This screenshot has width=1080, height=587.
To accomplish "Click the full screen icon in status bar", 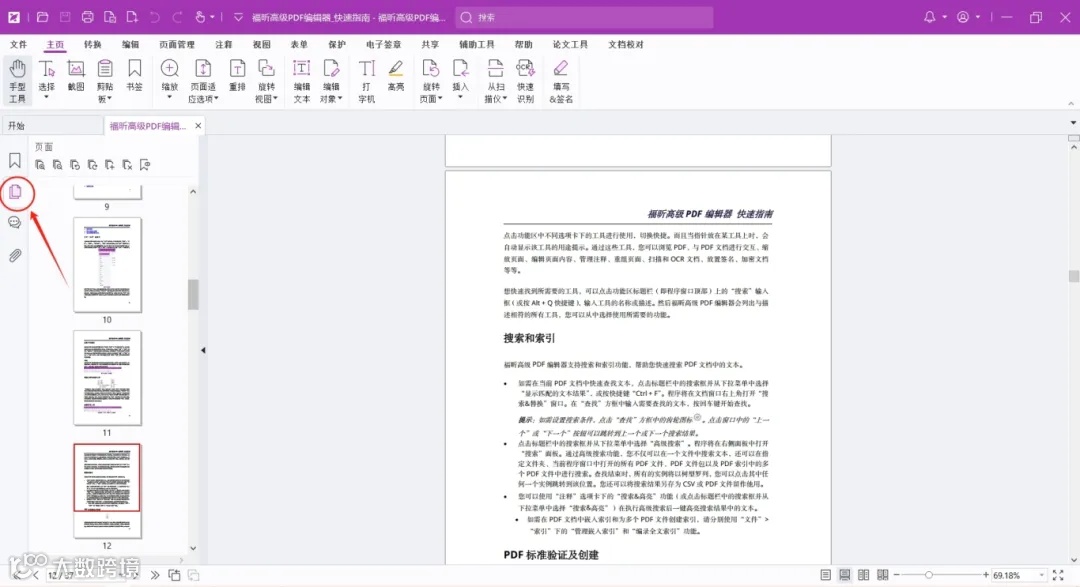I will 1058,575.
